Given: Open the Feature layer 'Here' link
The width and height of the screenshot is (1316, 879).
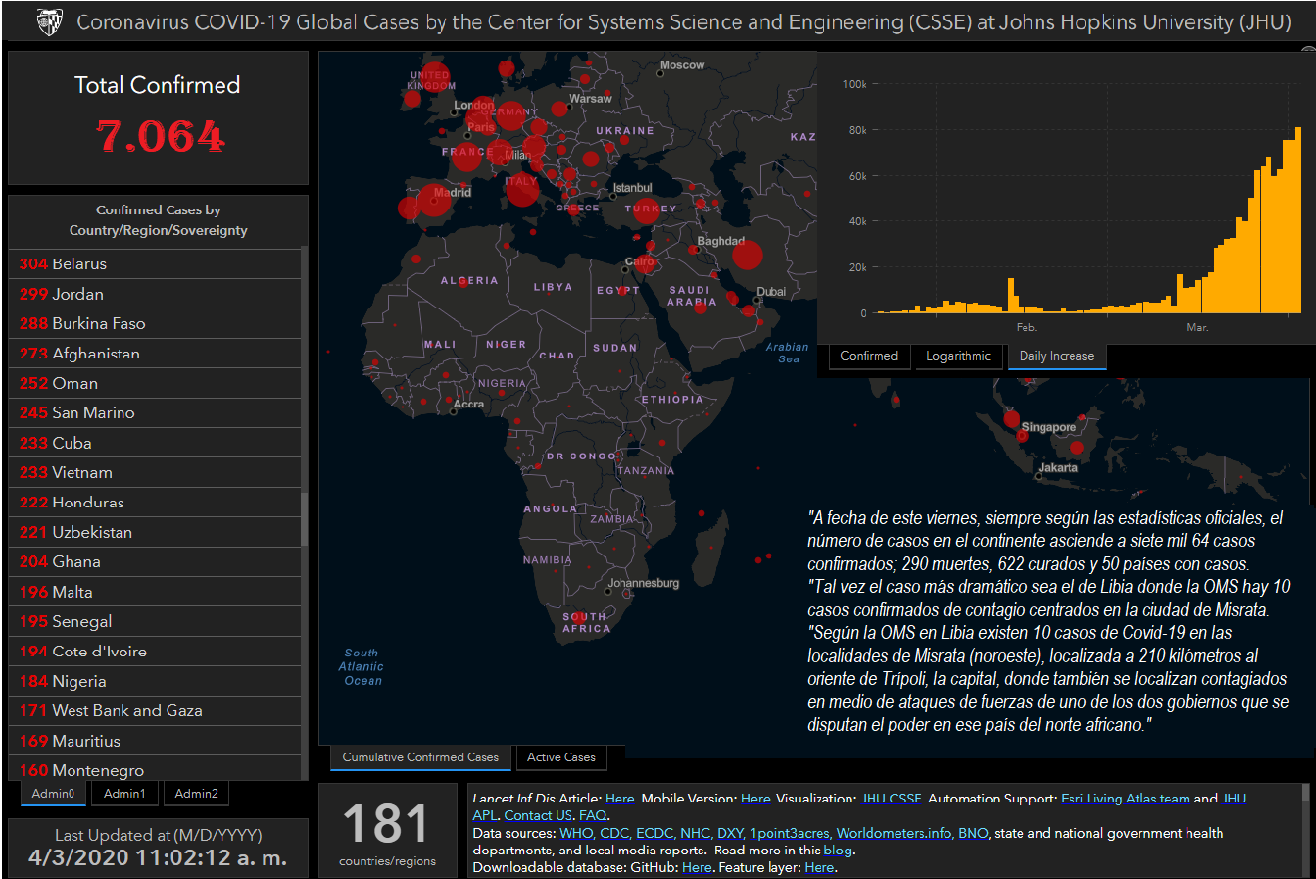Looking at the screenshot, I should (818, 867).
